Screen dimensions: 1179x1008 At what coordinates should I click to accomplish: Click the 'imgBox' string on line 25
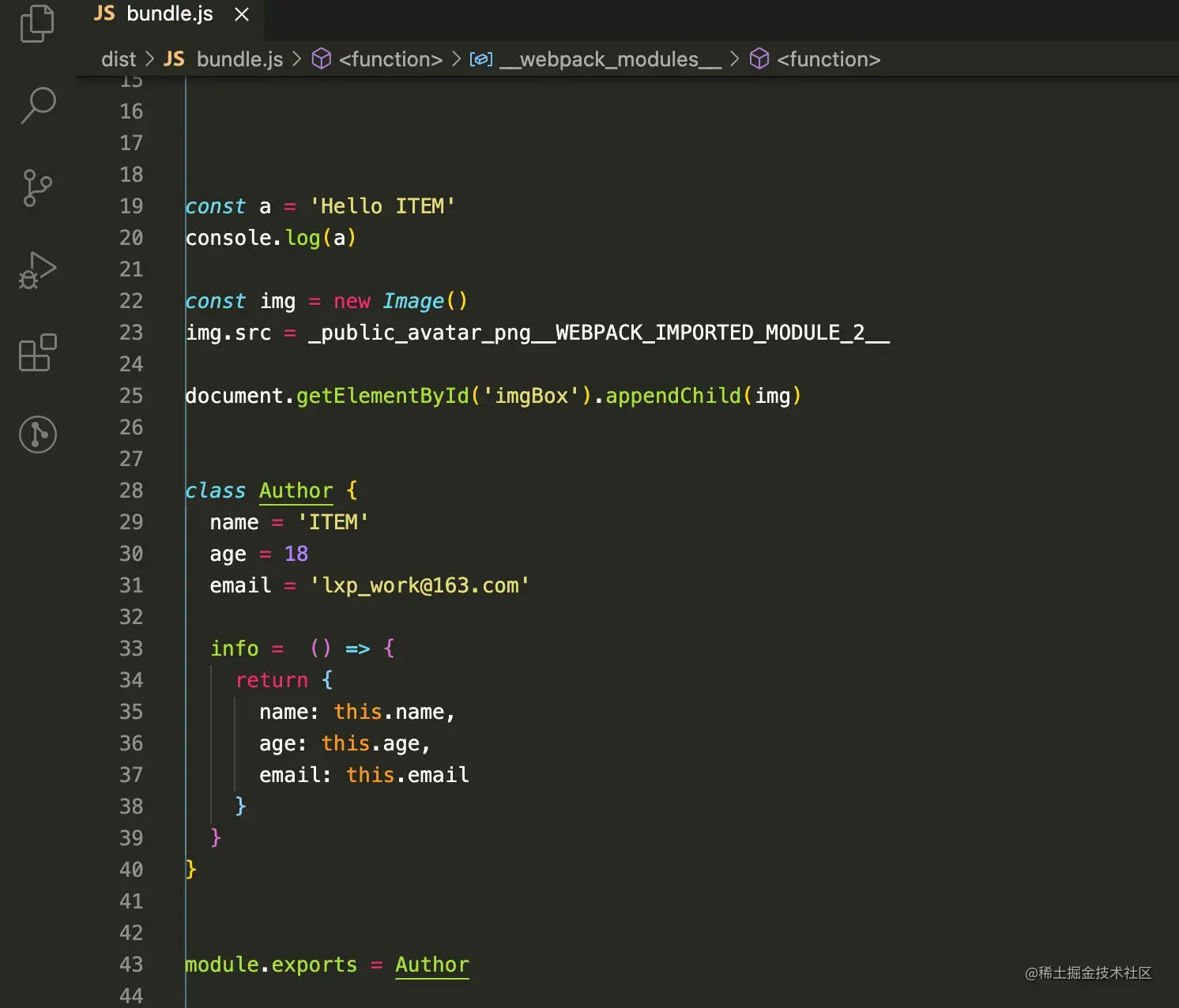(531, 396)
